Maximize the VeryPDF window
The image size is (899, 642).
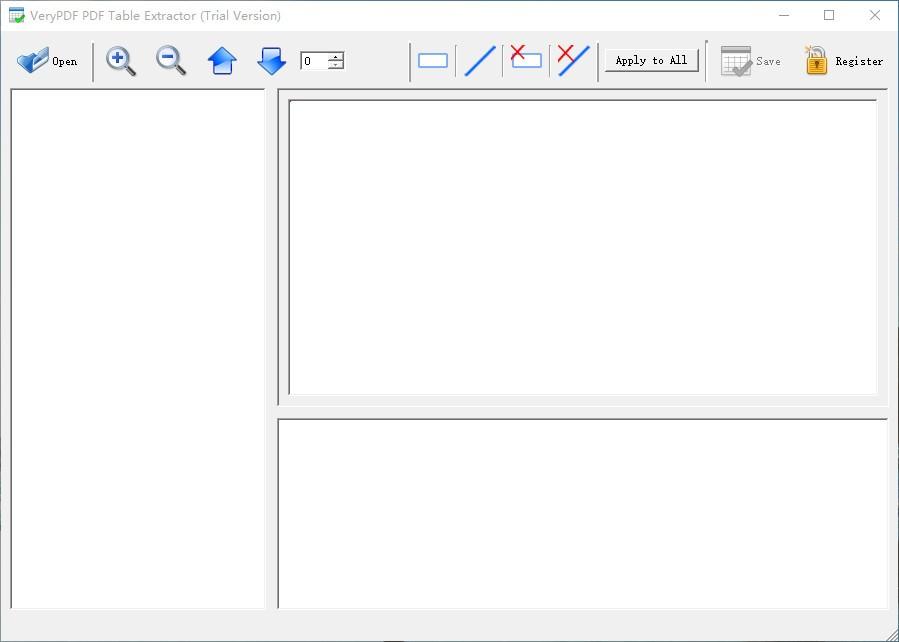click(829, 15)
